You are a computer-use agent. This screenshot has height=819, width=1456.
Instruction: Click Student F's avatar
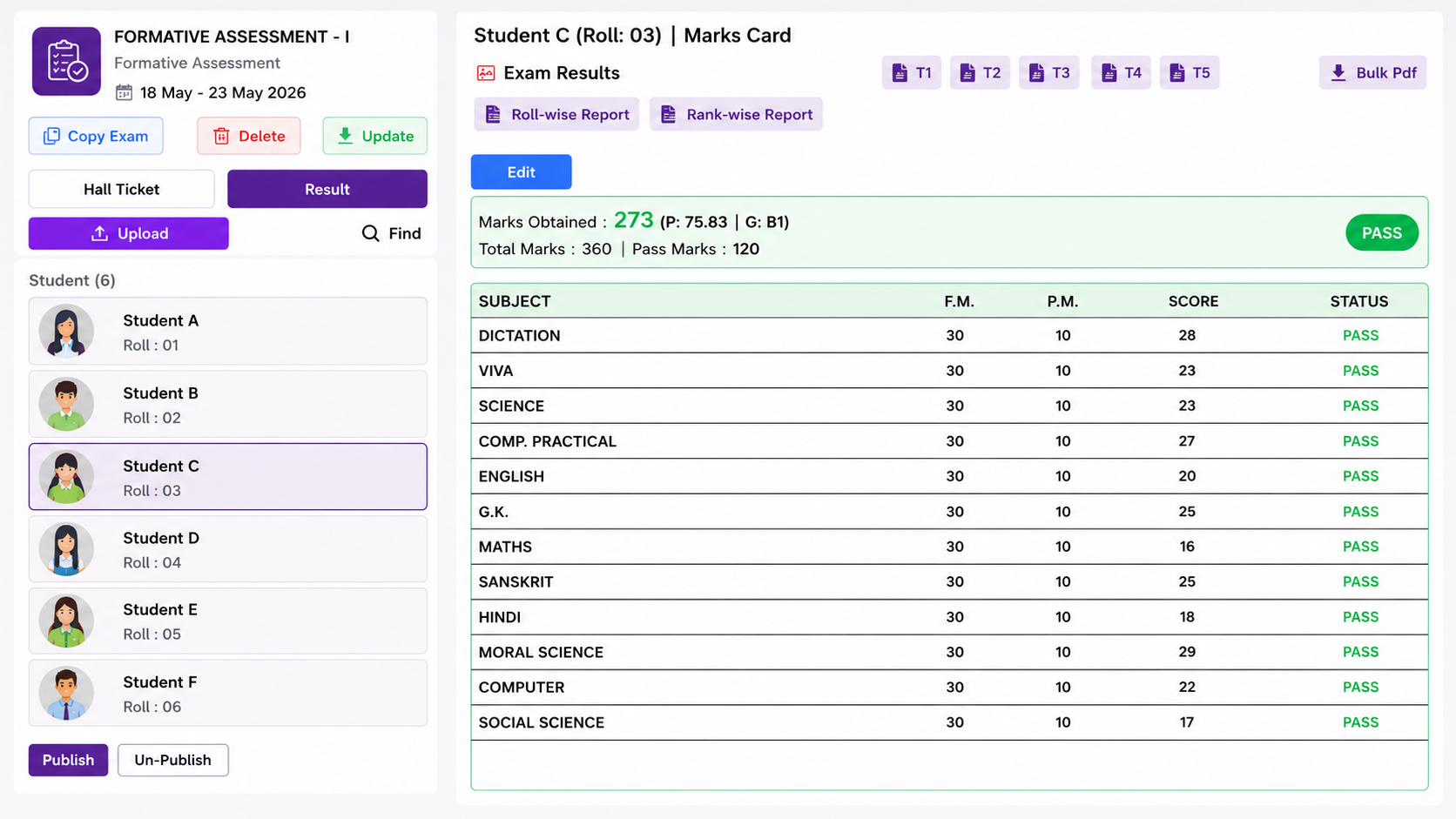(66, 693)
